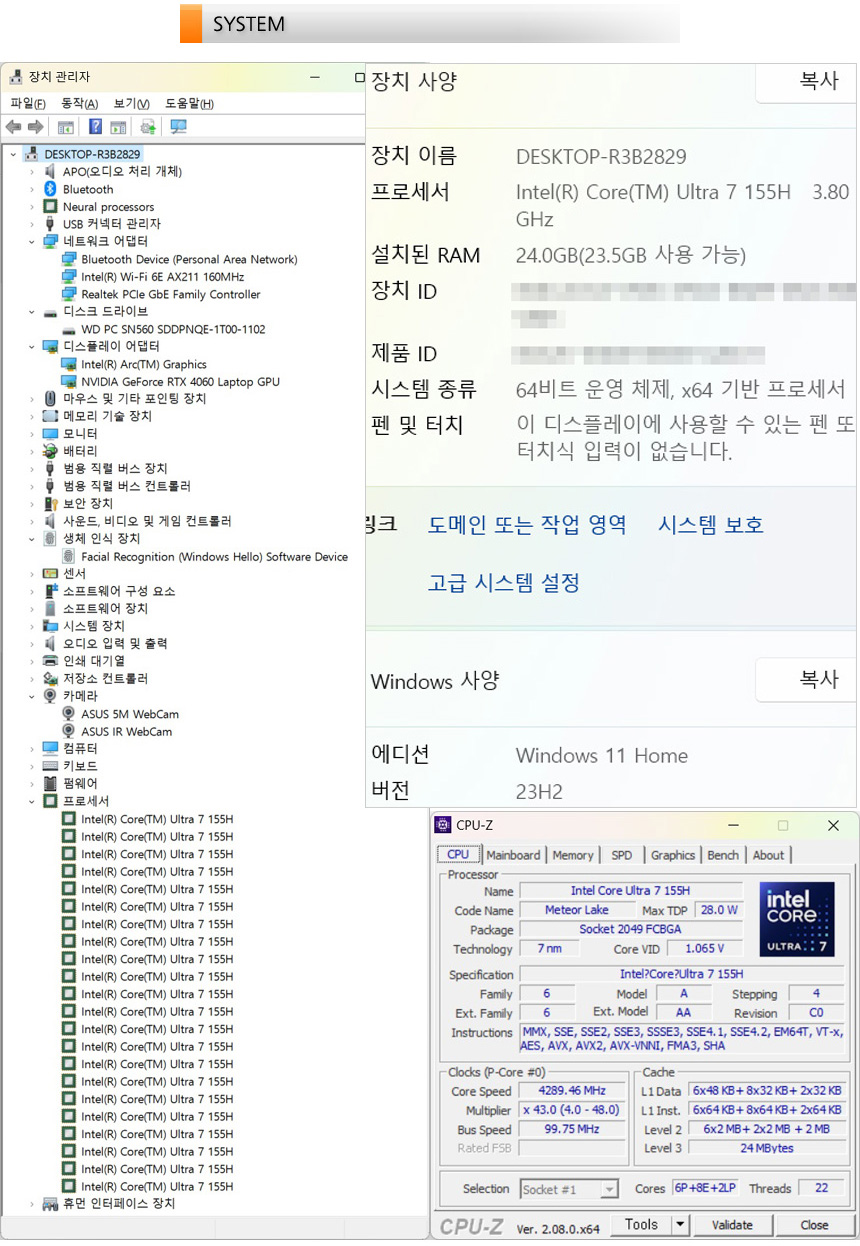The width and height of the screenshot is (860, 1246).
Task: Open the Tools dropdown arrow in CPU-Z
Action: [680, 1224]
